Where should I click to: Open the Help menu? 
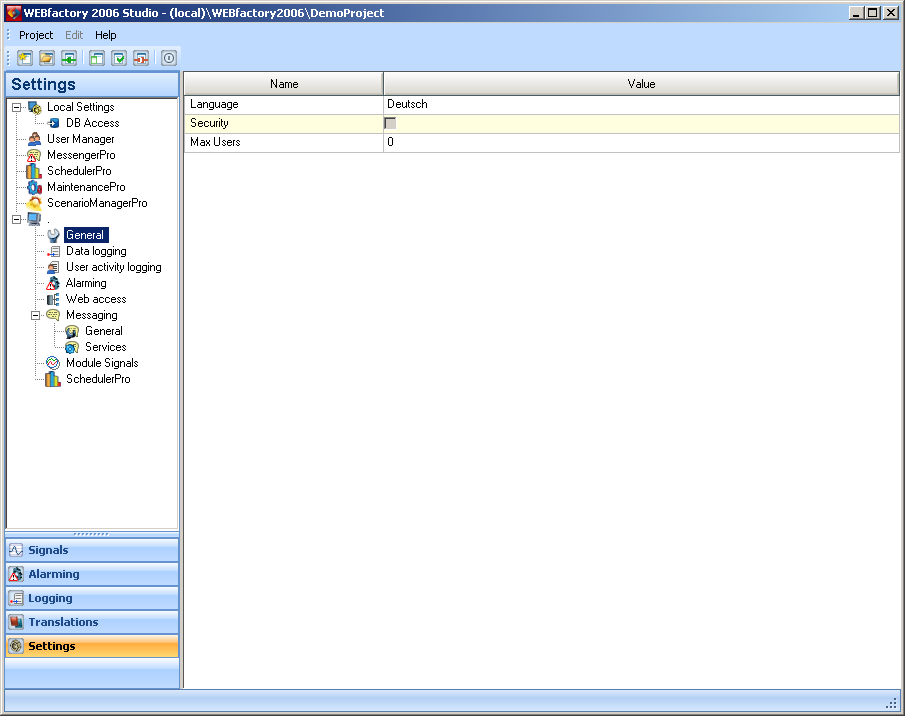coord(106,35)
